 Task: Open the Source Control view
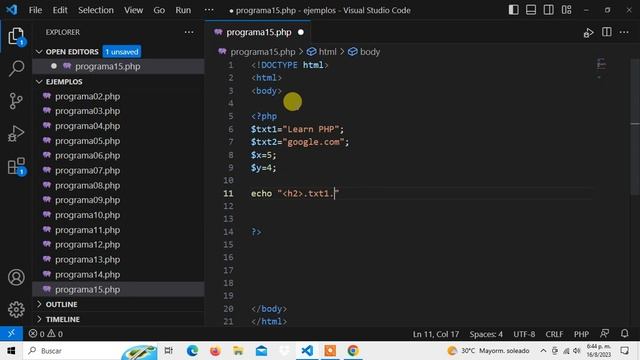point(16,101)
